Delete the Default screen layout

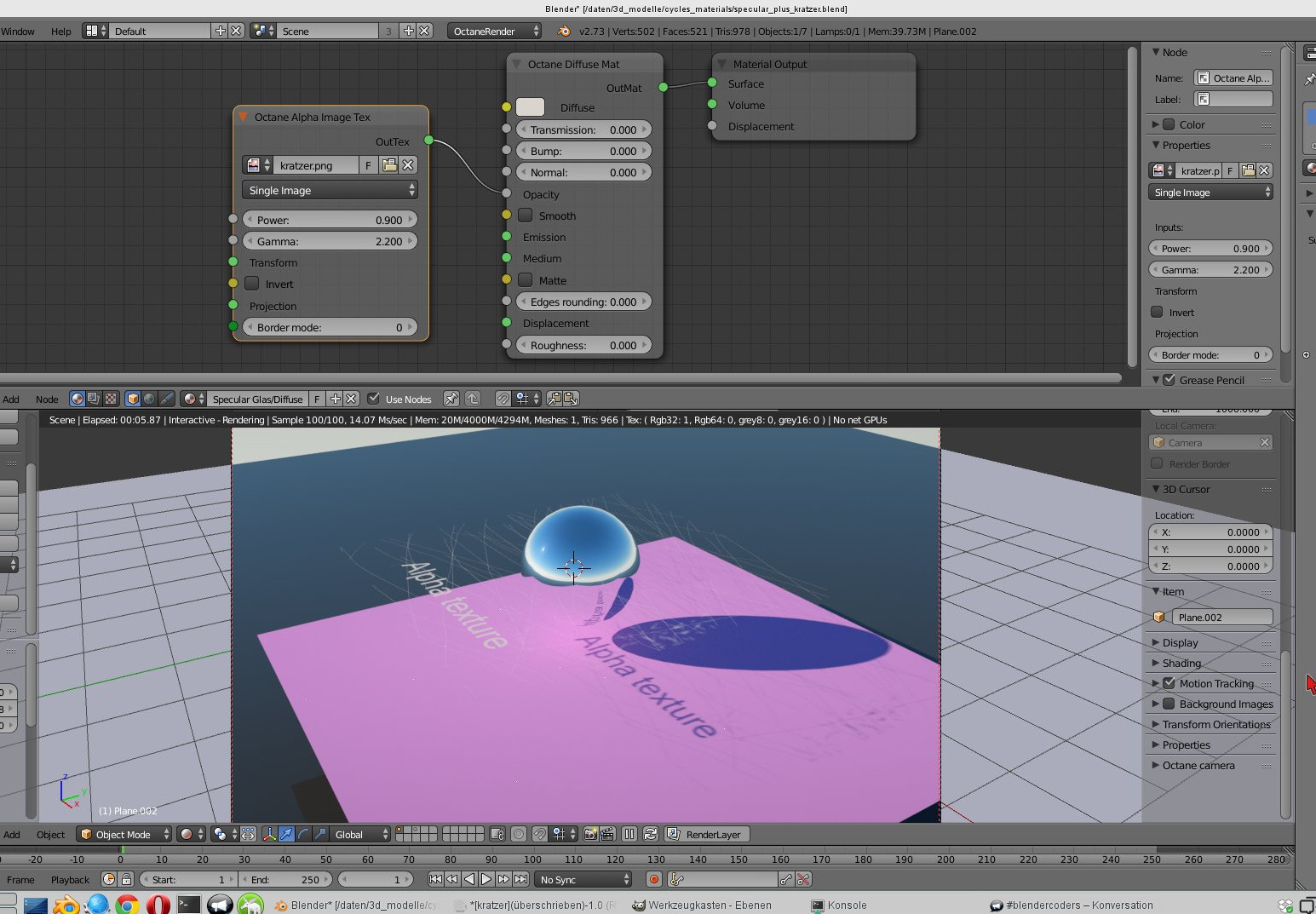tap(236, 31)
